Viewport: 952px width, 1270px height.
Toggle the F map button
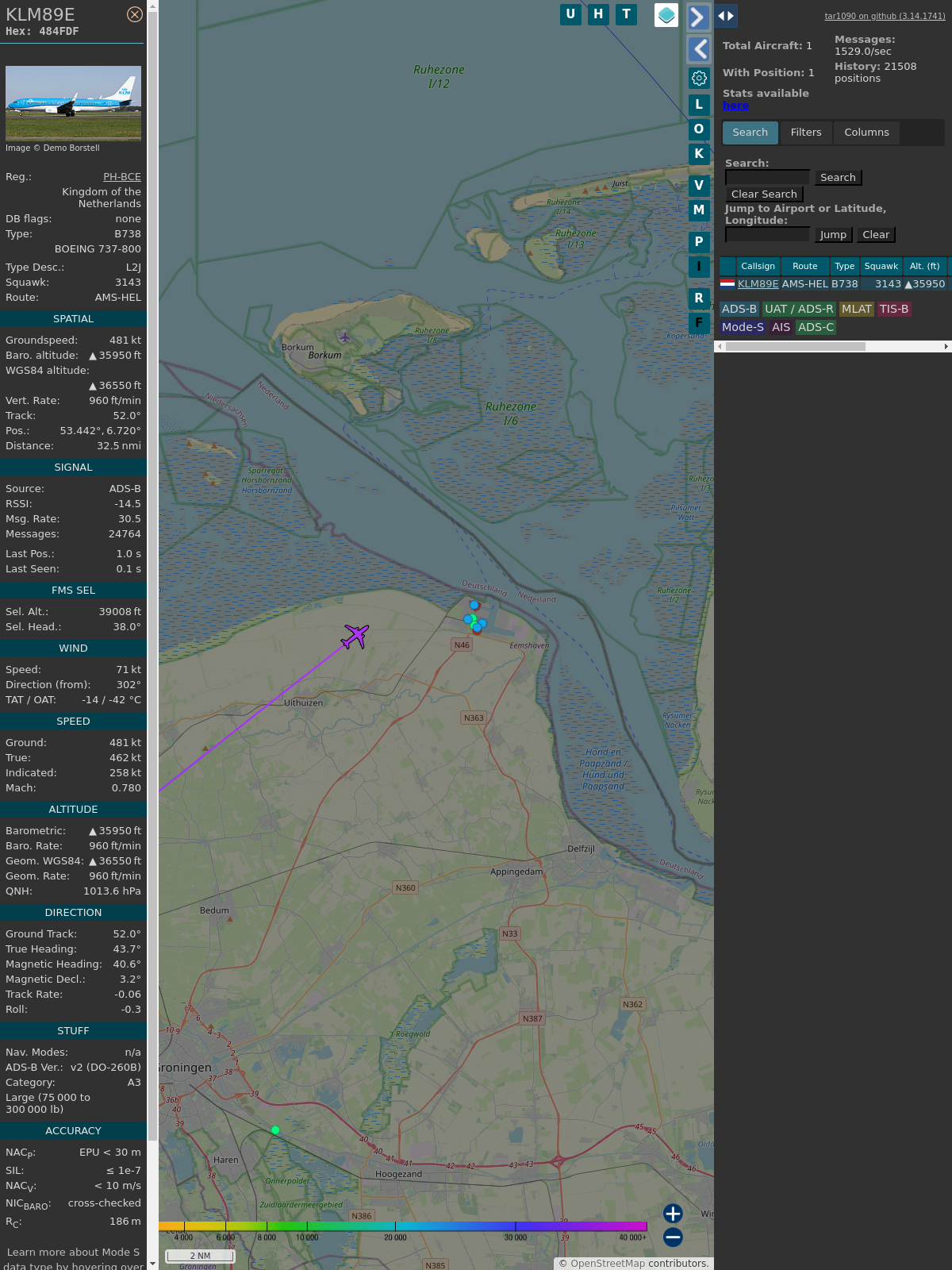pos(699,323)
